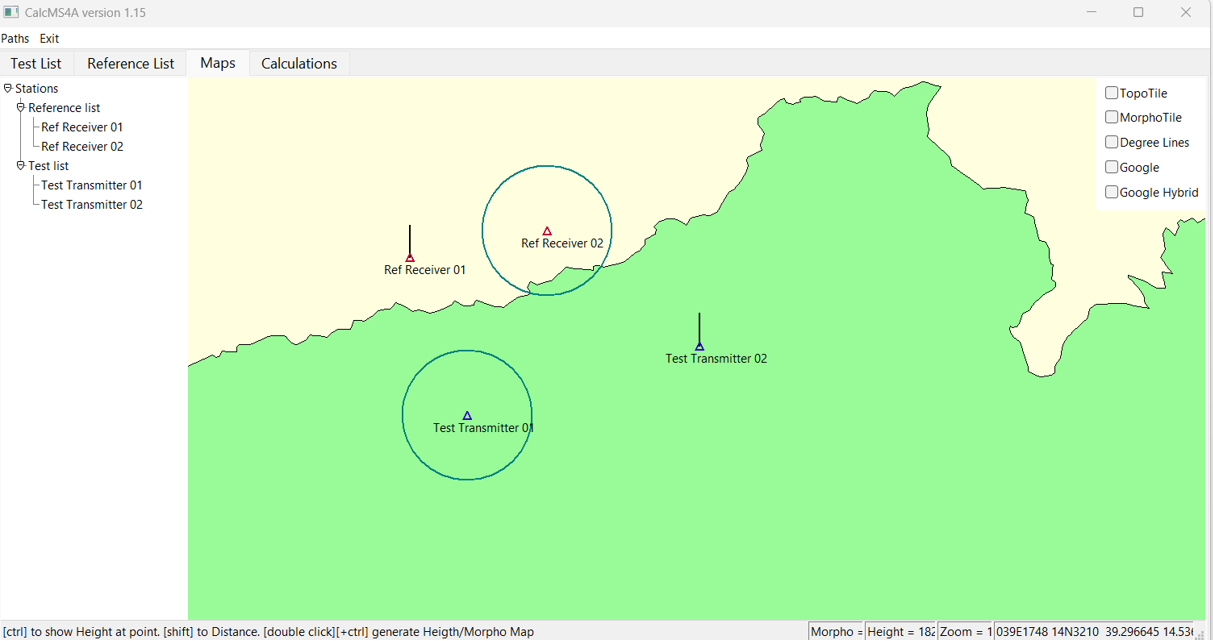Switch to the Calculations tab

coord(299,63)
